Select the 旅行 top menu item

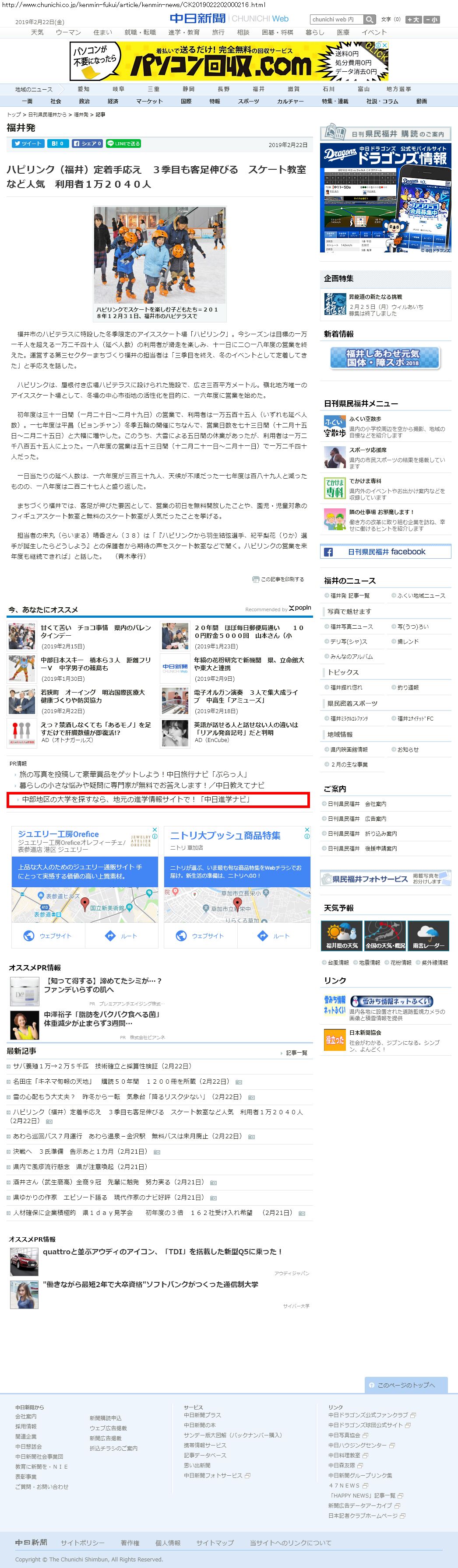tap(218, 32)
